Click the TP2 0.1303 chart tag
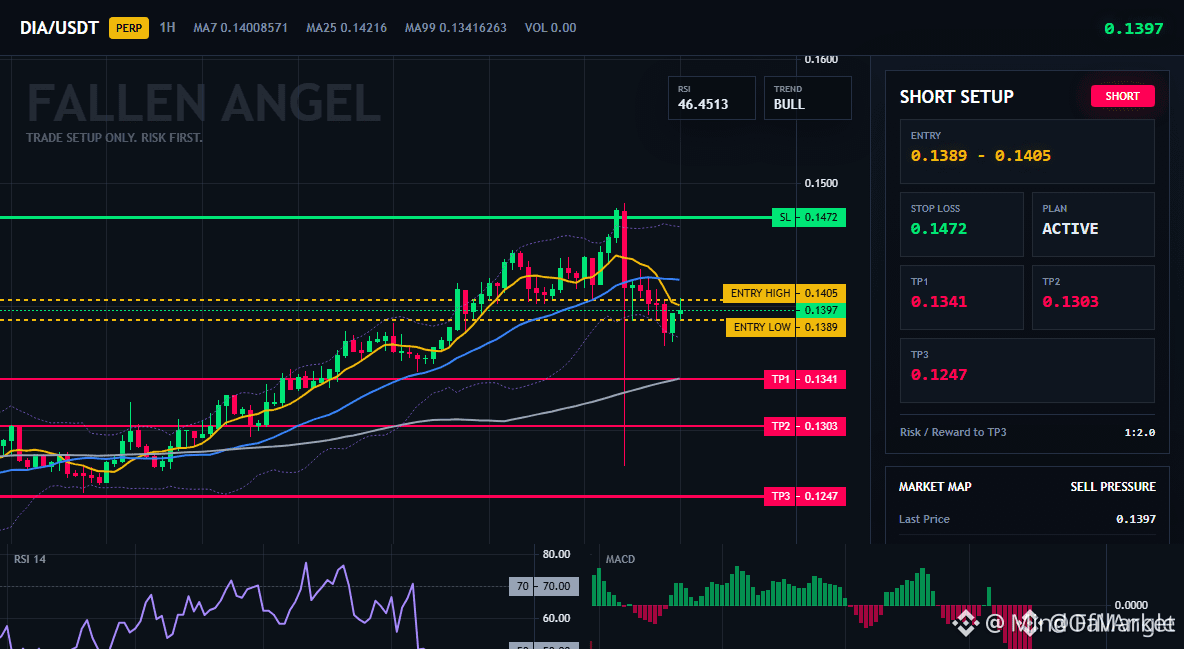This screenshot has width=1184, height=649. (805, 426)
